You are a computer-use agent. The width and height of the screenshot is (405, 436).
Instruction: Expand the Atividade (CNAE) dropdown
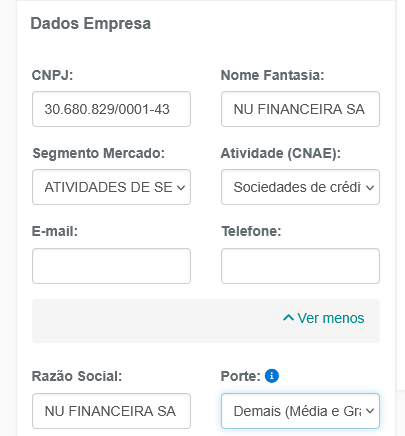(300, 187)
